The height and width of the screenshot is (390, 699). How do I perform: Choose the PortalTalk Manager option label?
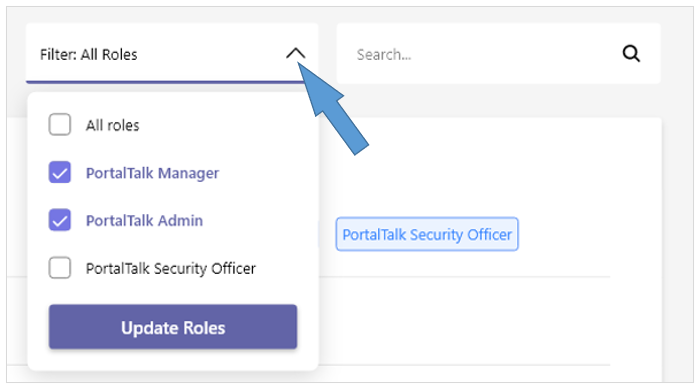tap(152, 173)
